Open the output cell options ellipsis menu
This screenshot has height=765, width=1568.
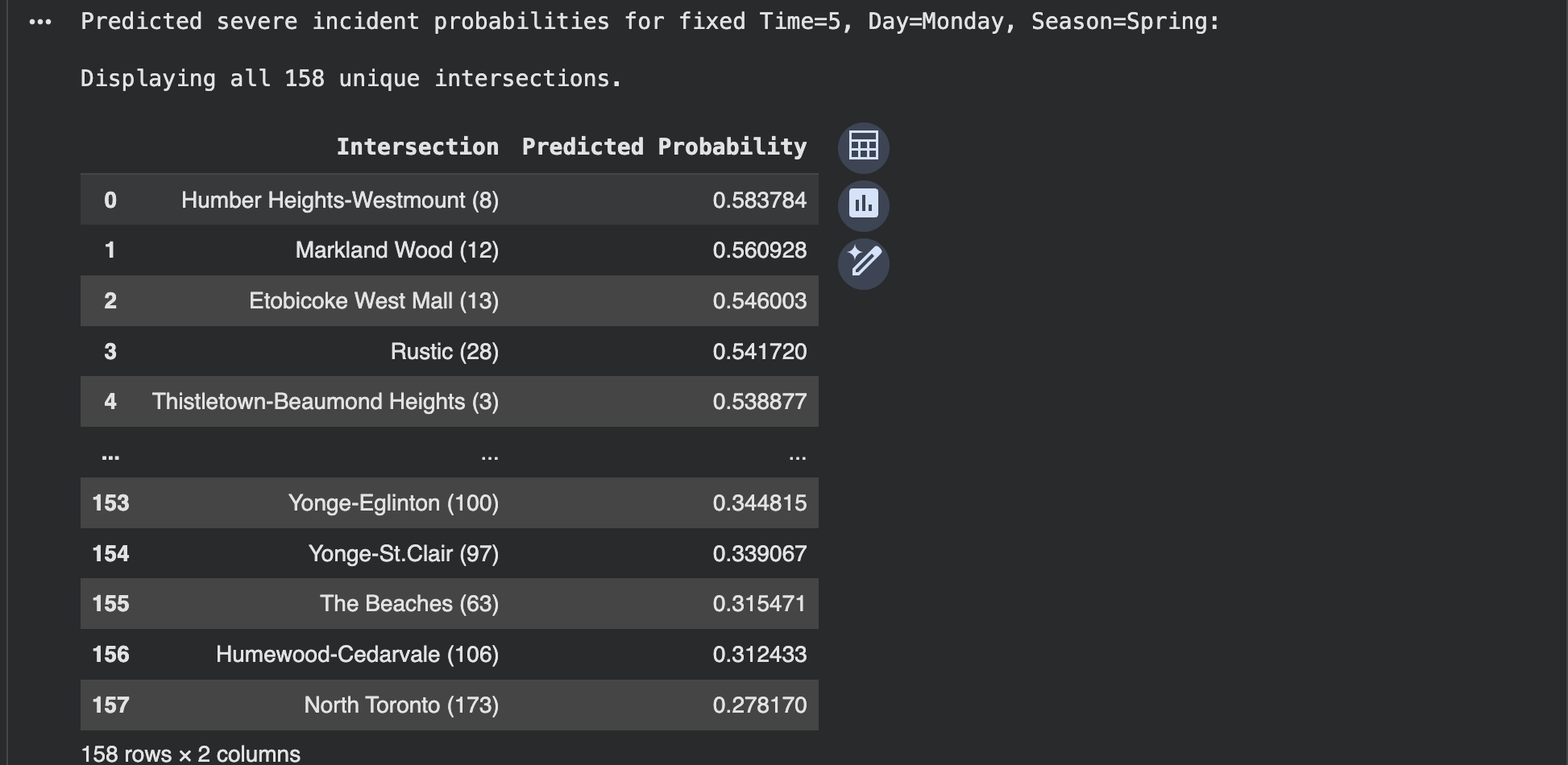(x=39, y=23)
